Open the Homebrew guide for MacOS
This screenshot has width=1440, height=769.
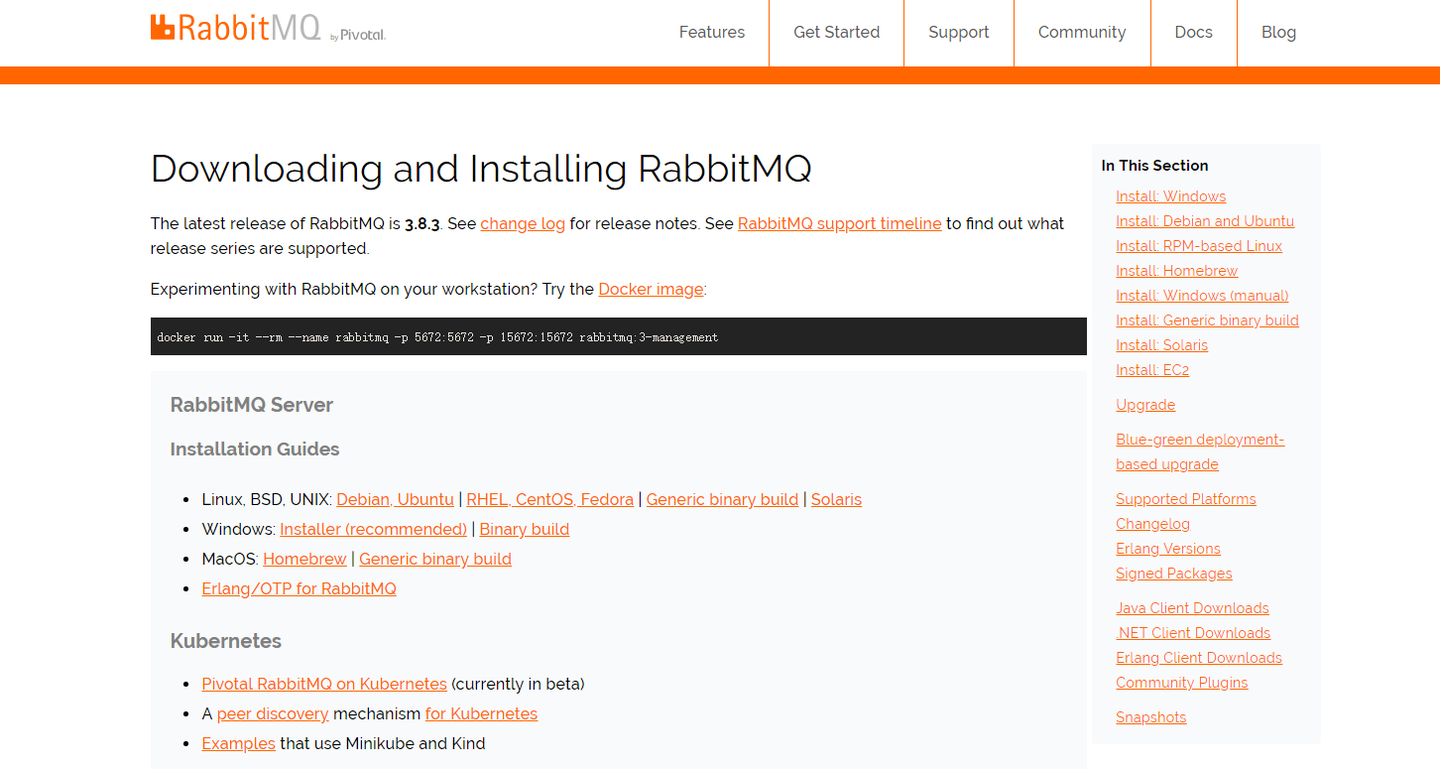[304, 559]
